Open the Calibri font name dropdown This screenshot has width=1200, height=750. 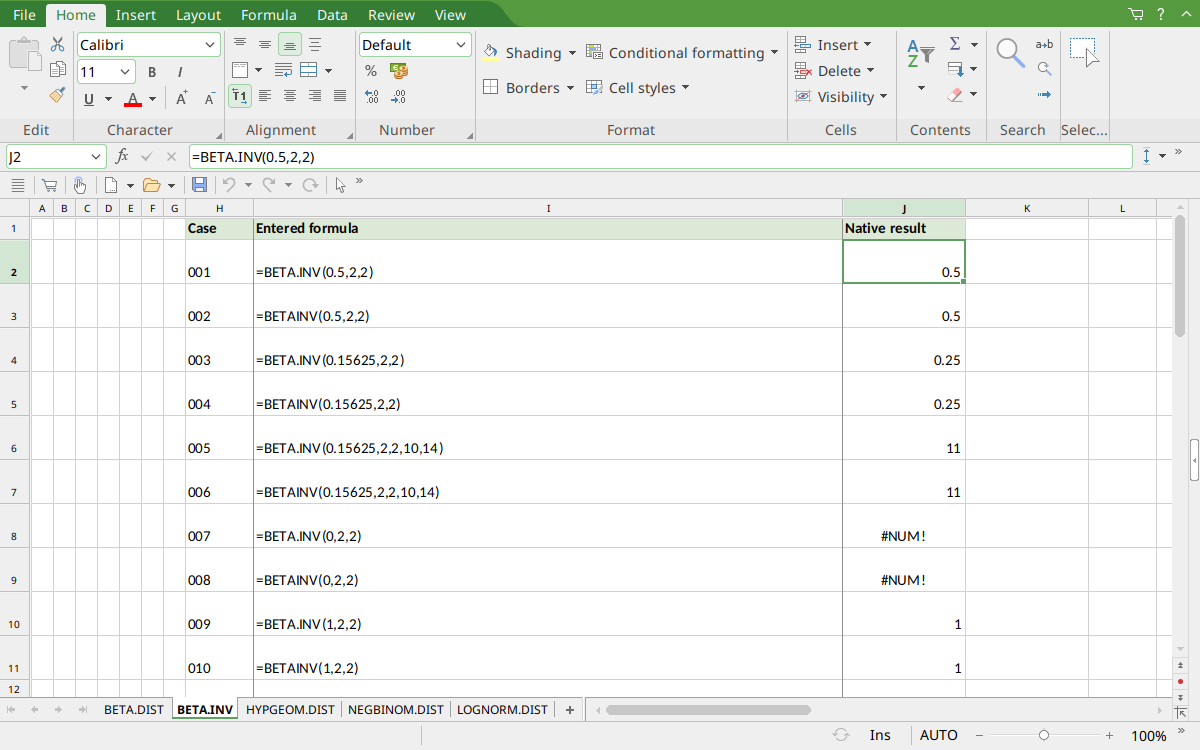(210, 45)
